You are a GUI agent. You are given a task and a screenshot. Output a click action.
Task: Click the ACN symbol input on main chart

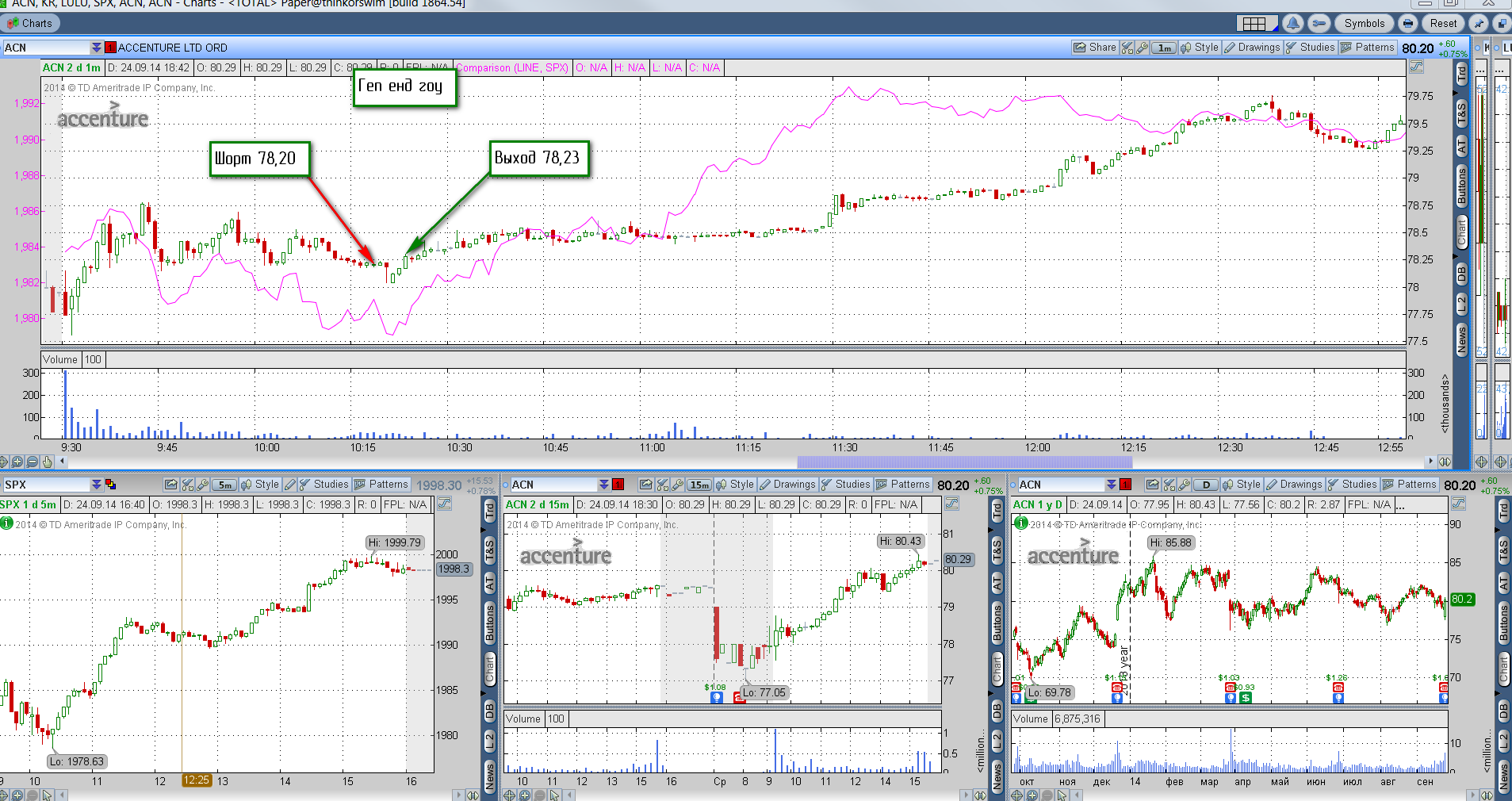[x=46, y=48]
